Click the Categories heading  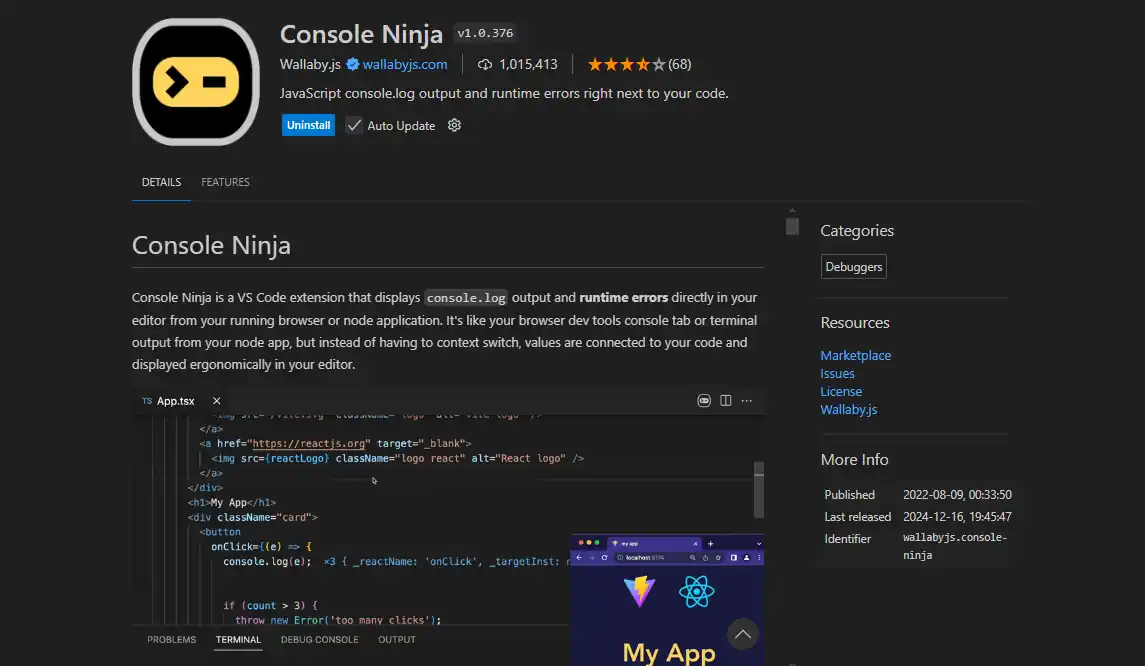coord(857,231)
